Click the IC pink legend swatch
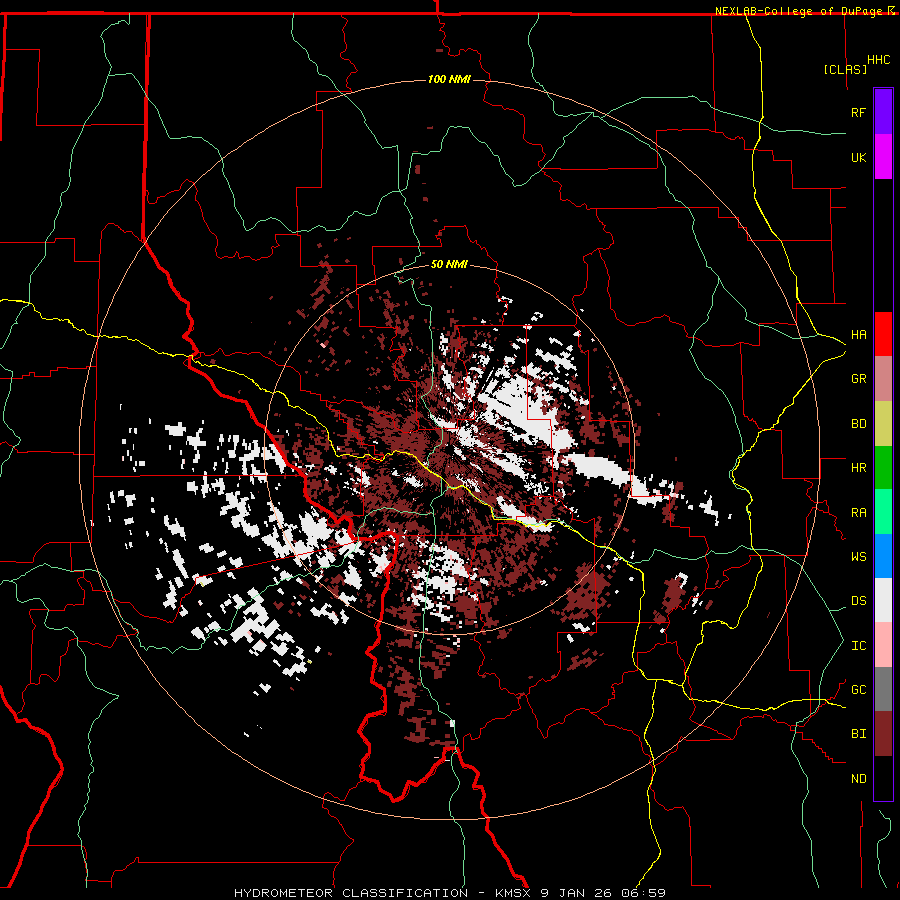The image size is (900, 900). click(883, 645)
